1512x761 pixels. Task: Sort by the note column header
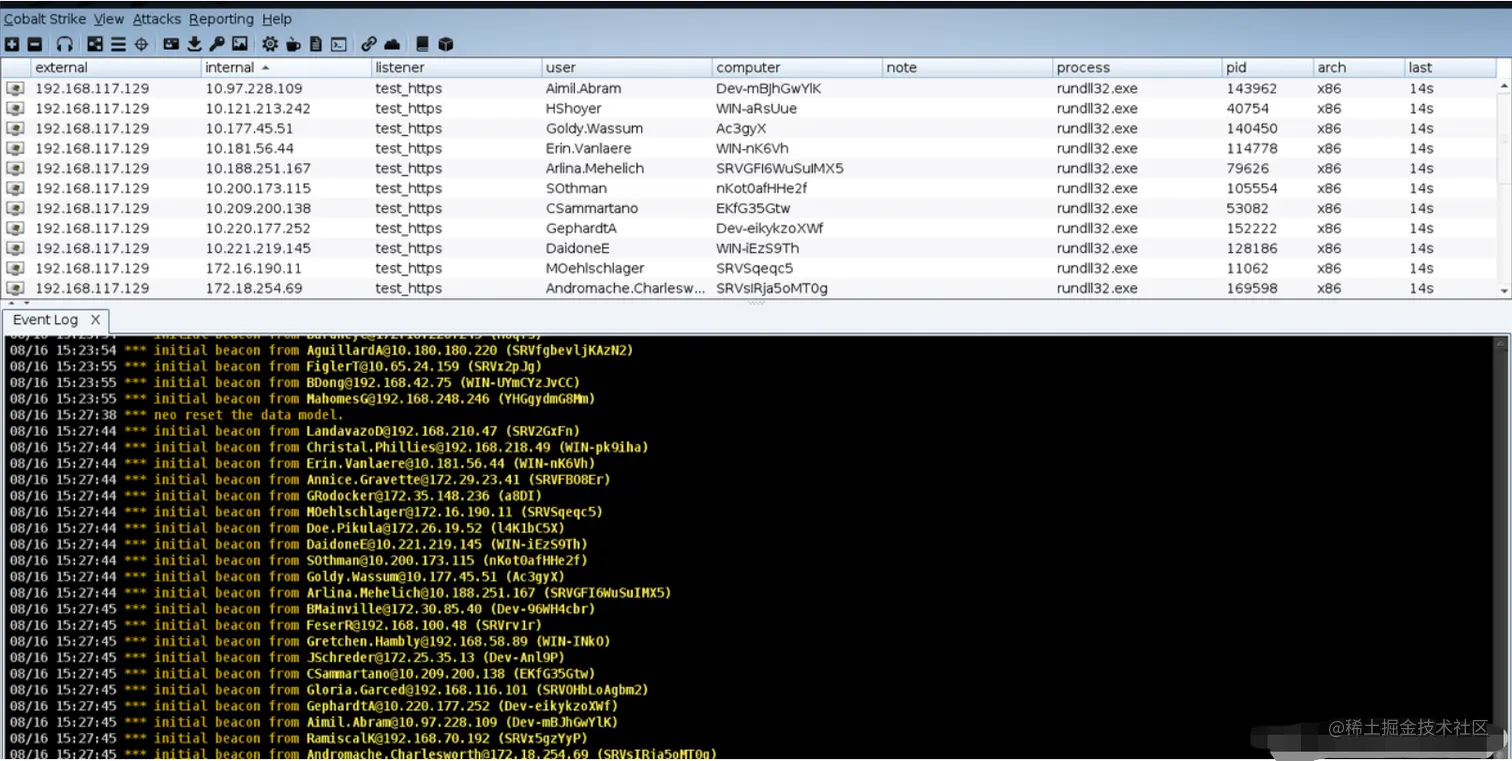[967, 68]
